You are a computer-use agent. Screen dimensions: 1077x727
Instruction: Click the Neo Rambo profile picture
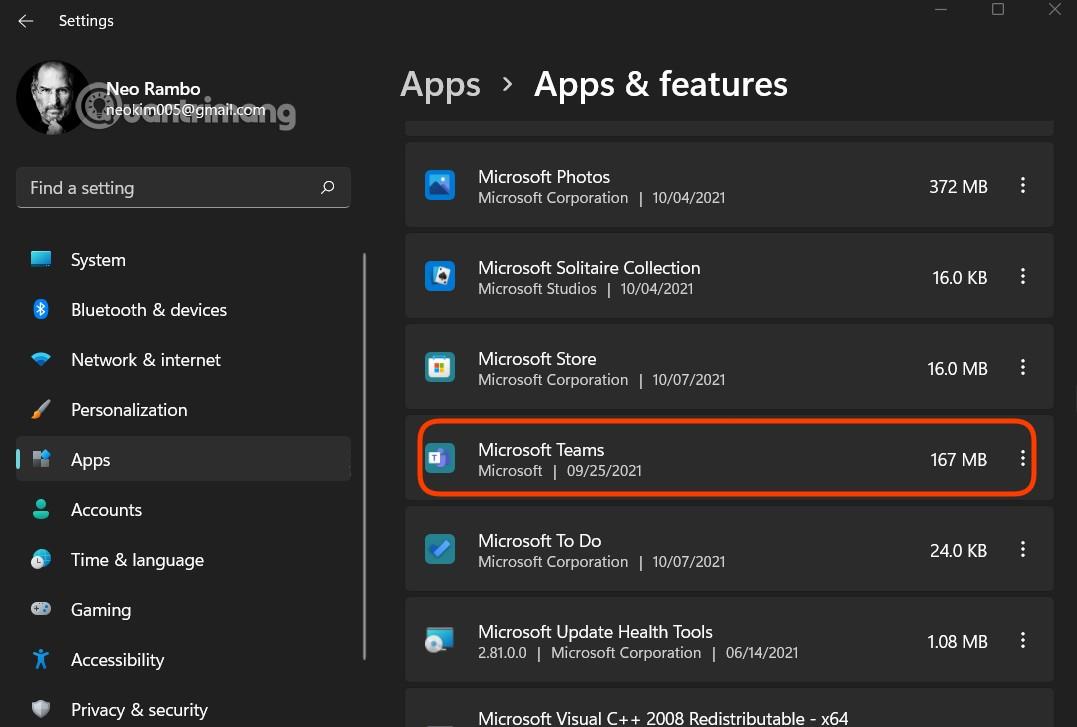click(x=52, y=97)
